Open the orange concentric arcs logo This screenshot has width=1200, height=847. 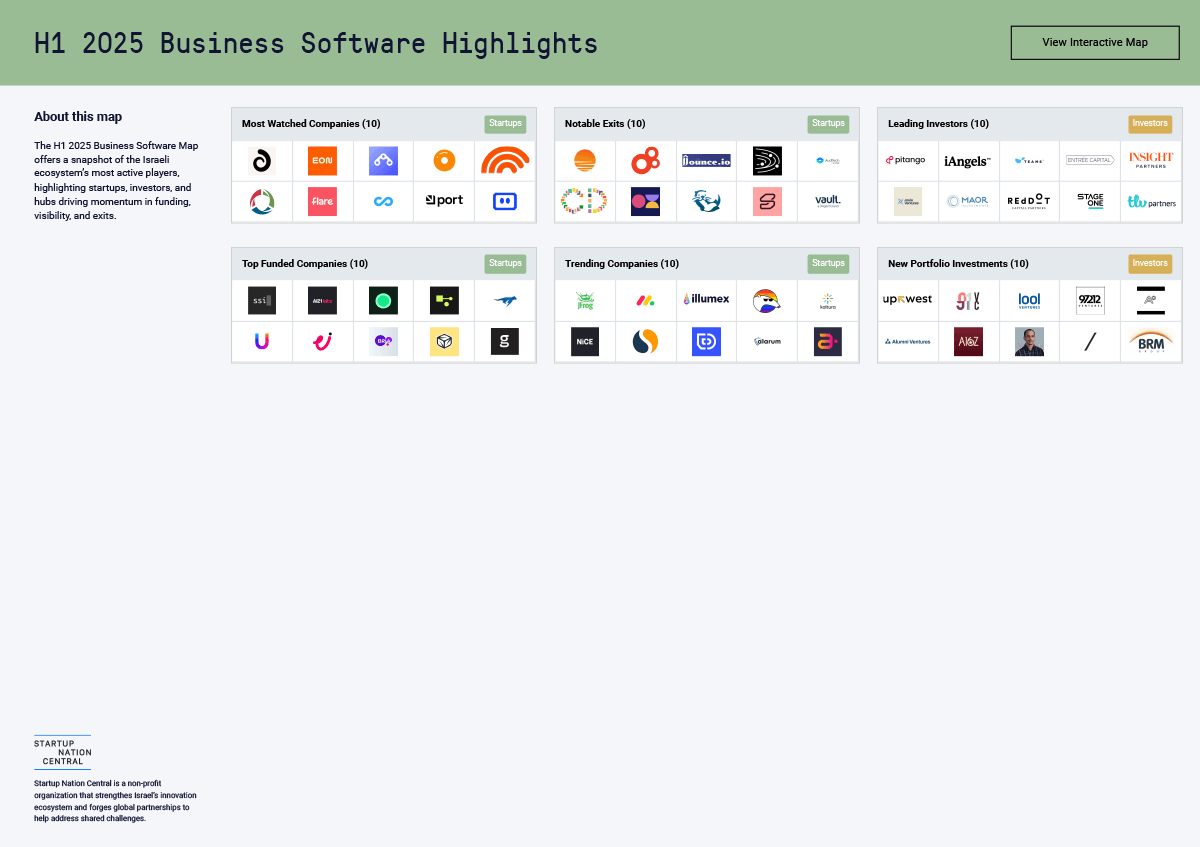(505, 160)
